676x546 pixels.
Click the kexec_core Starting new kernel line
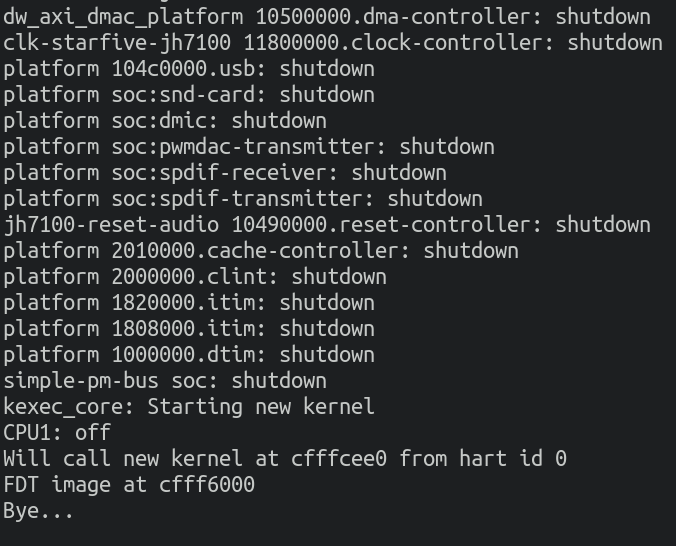pyautogui.click(x=189, y=407)
